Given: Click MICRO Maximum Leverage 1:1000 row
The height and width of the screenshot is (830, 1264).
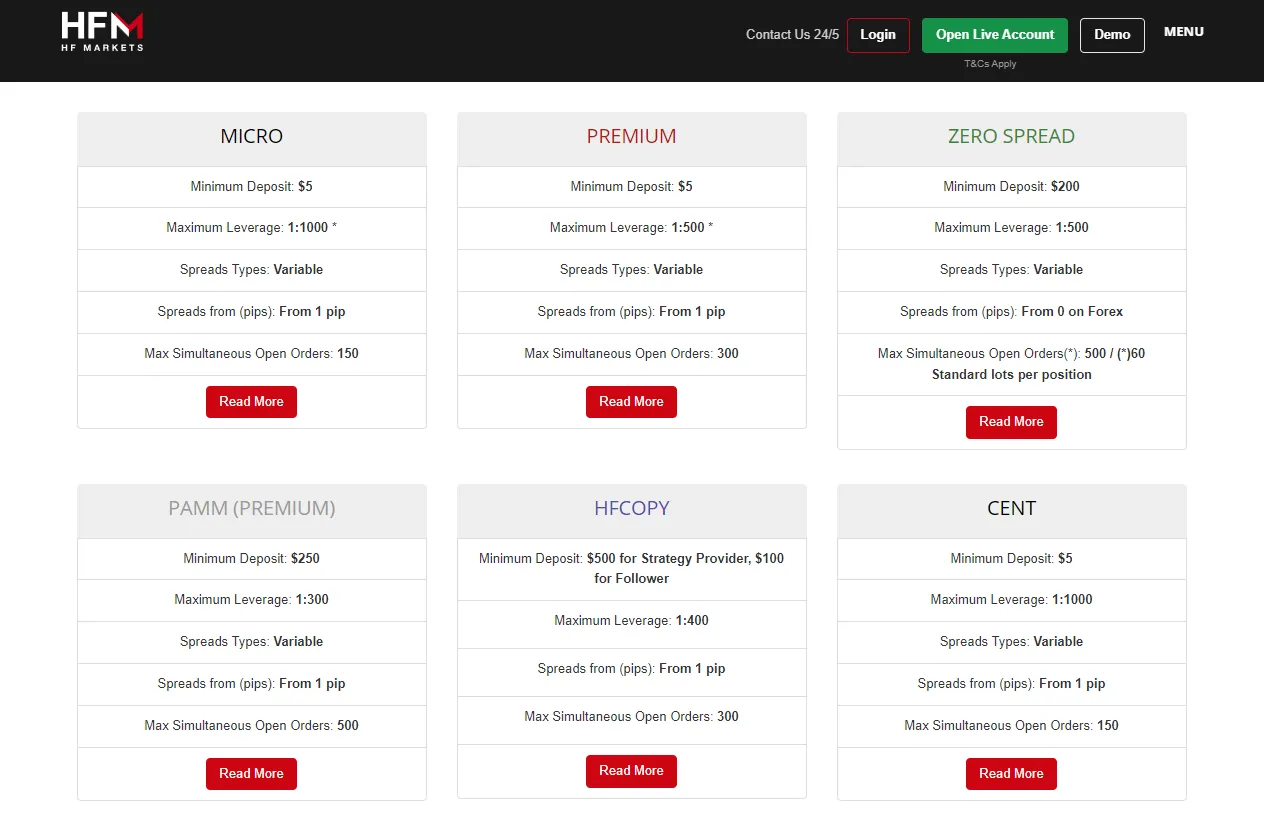Looking at the screenshot, I should click(252, 228).
